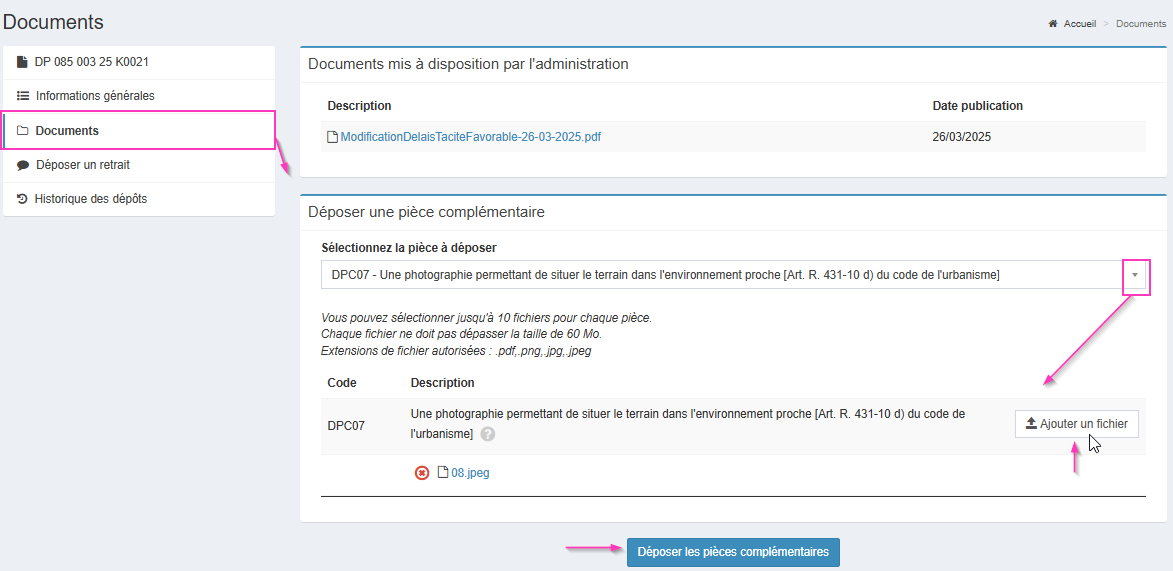Submit with Déposer les pièces complémentaires
Screen dimensions: 1173x571
(x=733, y=552)
